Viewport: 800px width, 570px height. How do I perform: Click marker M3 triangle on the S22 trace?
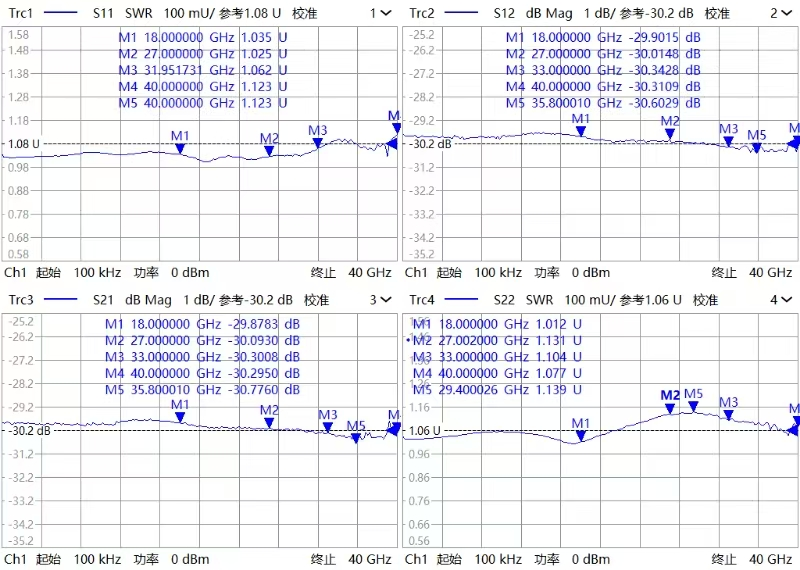click(x=729, y=415)
